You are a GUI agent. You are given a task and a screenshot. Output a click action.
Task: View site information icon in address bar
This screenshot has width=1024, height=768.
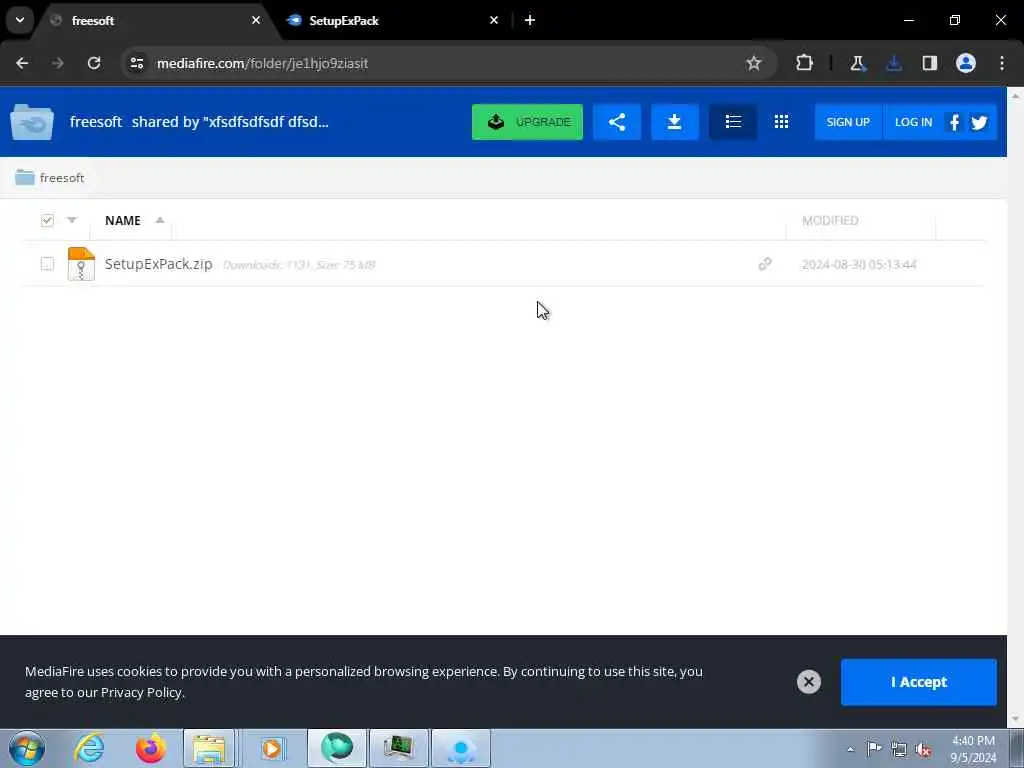136,63
